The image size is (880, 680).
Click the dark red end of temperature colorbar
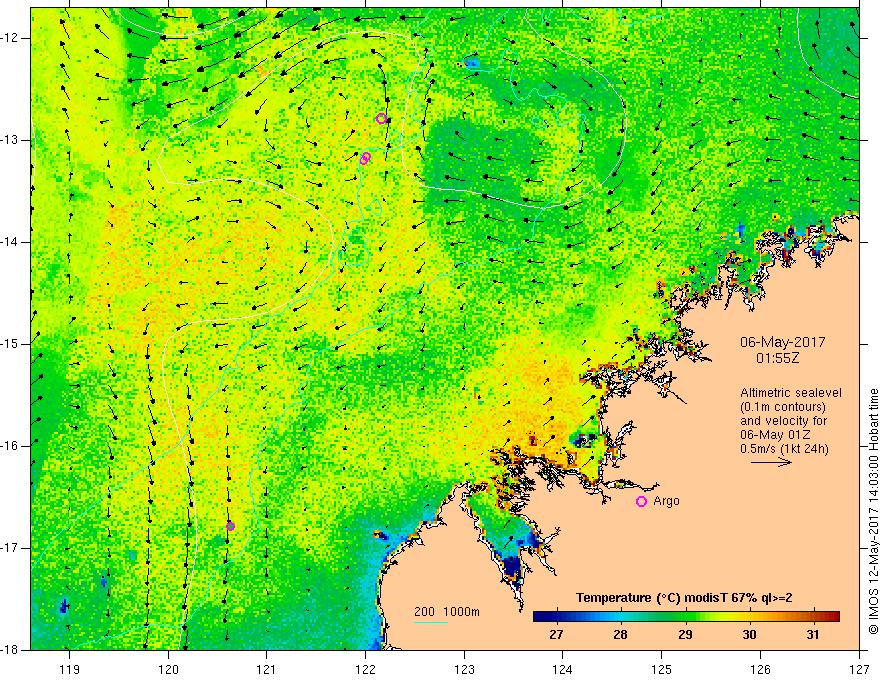pos(832,617)
